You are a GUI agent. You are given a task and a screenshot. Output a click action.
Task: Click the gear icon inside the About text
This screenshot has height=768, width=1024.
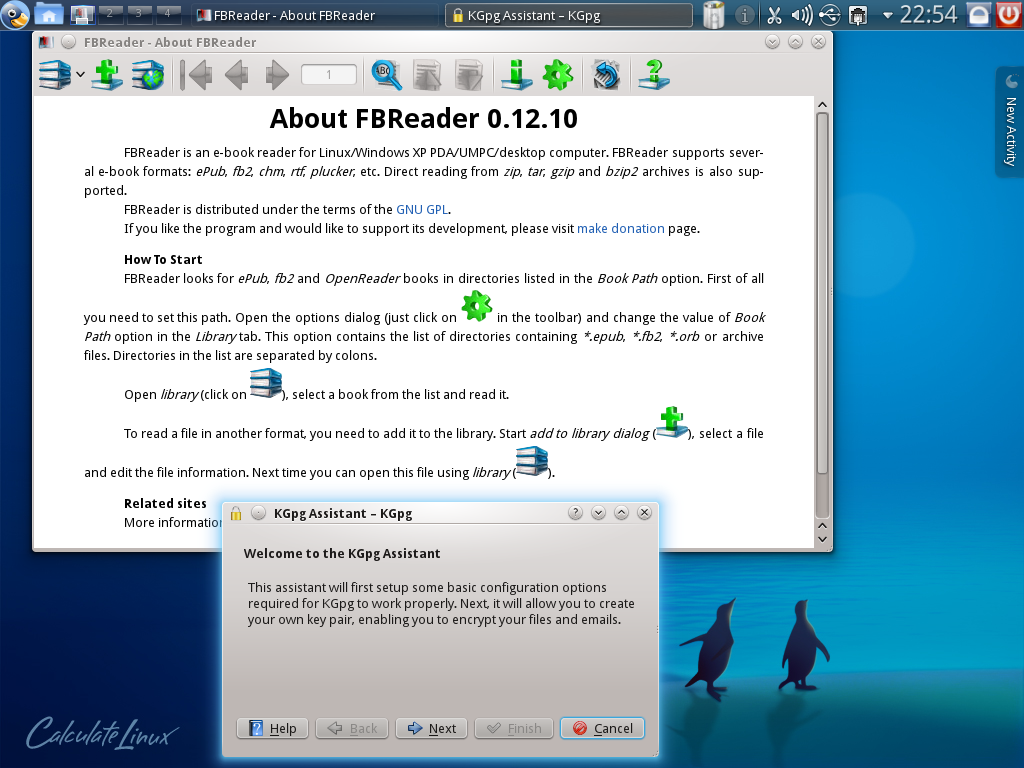click(x=477, y=306)
